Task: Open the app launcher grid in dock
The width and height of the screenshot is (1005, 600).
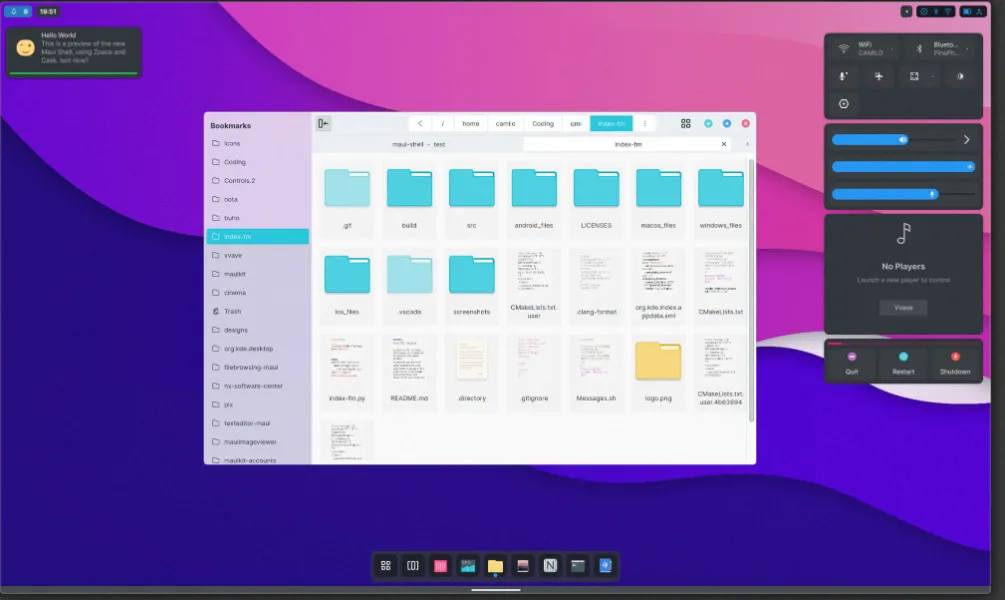Action: tap(385, 565)
